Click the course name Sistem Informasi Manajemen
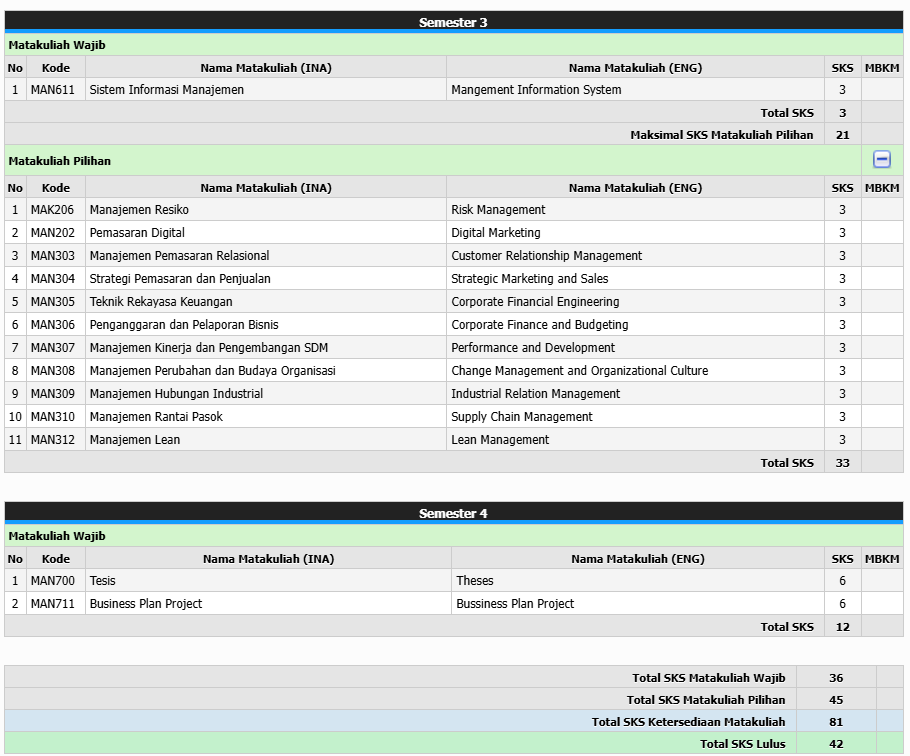910x756 pixels. click(x=167, y=90)
